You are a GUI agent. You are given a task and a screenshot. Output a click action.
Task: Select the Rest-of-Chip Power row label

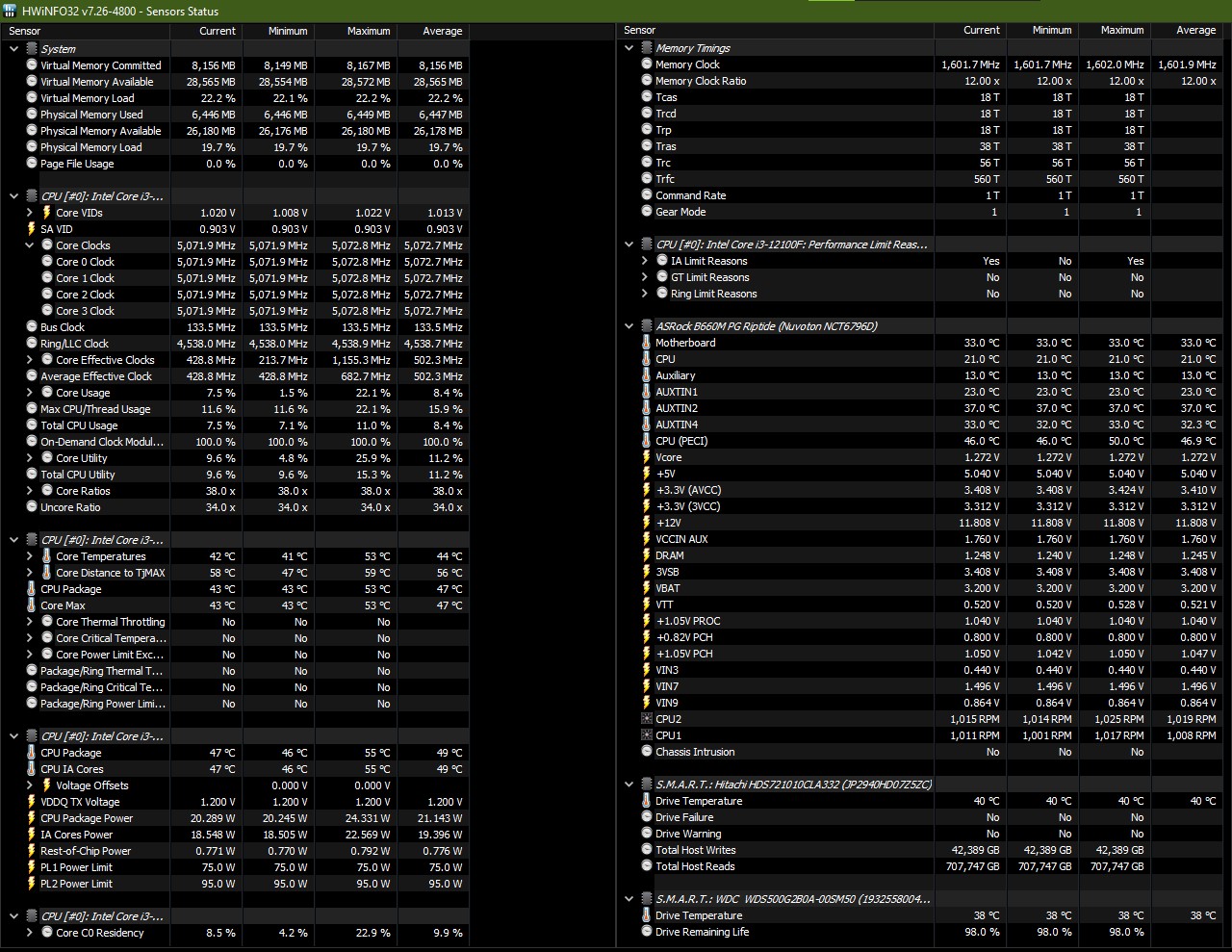pyautogui.click(x=86, y=850)
